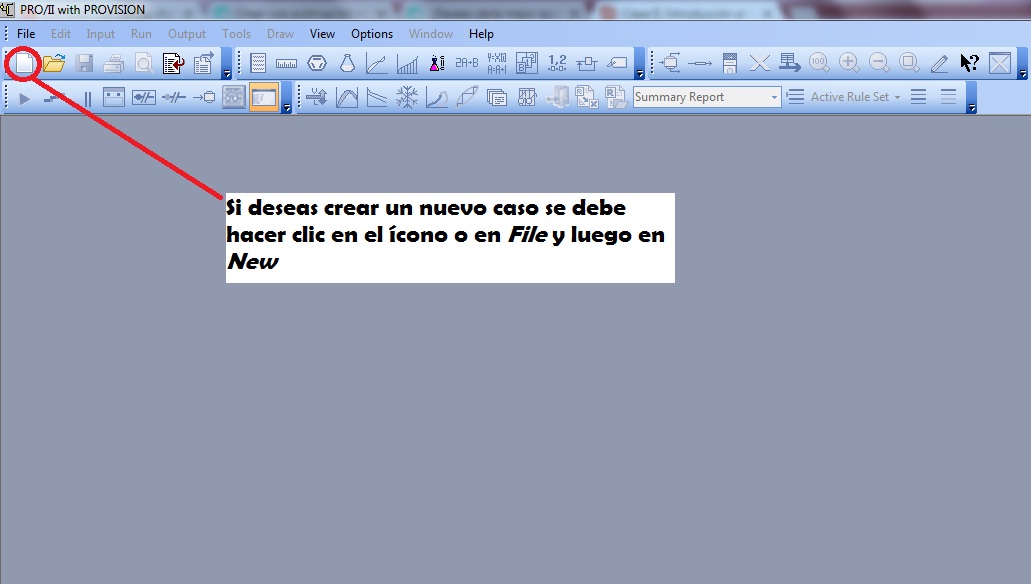Select the annotation pencil tool
Image resolution: width=1031 pixels, height=584 pixels.
[x=938, y=63]
